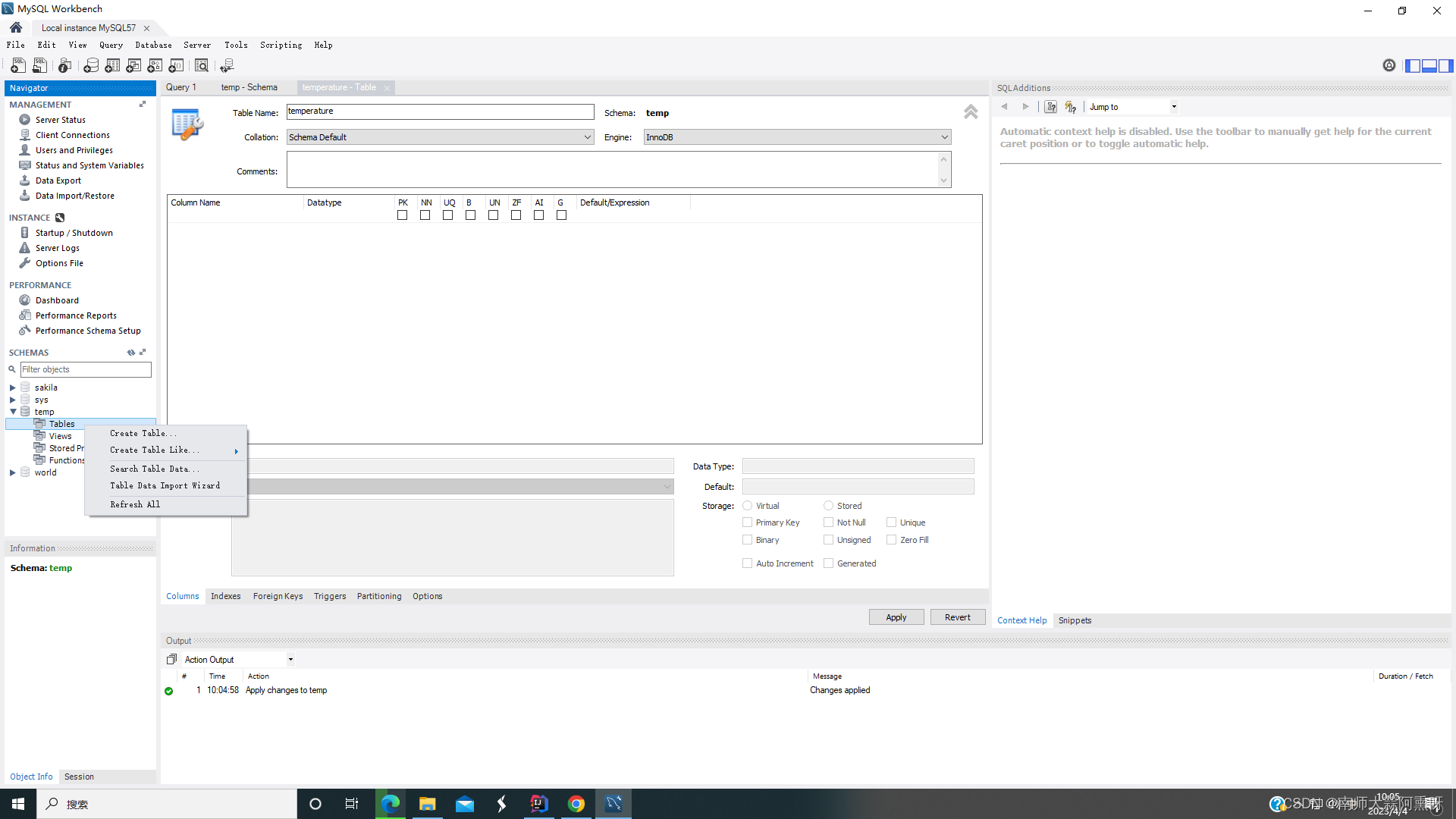Create a new SQL tab for executing queries
Image resolution: width=1456 pixels, height=819 pixels.
(x=17, y=66)
